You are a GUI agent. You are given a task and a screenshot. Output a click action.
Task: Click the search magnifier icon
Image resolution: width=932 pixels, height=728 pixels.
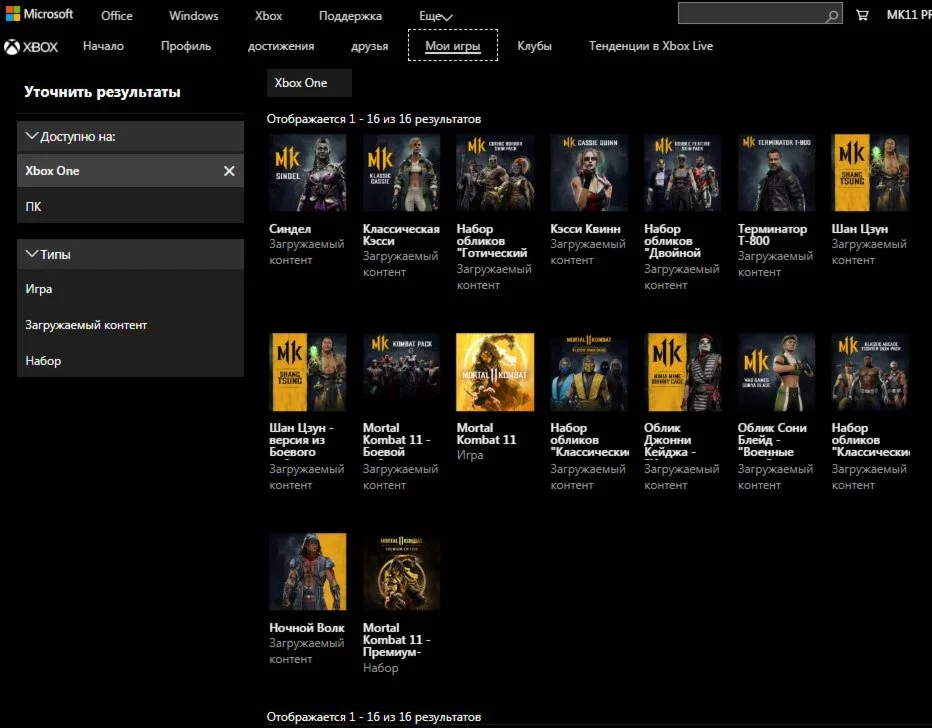pyautogui.click(x=832, y=16)
